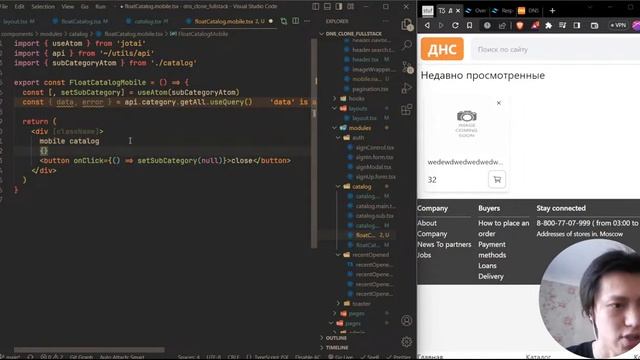Open browser extensions puzzle icon

point(549,25)
